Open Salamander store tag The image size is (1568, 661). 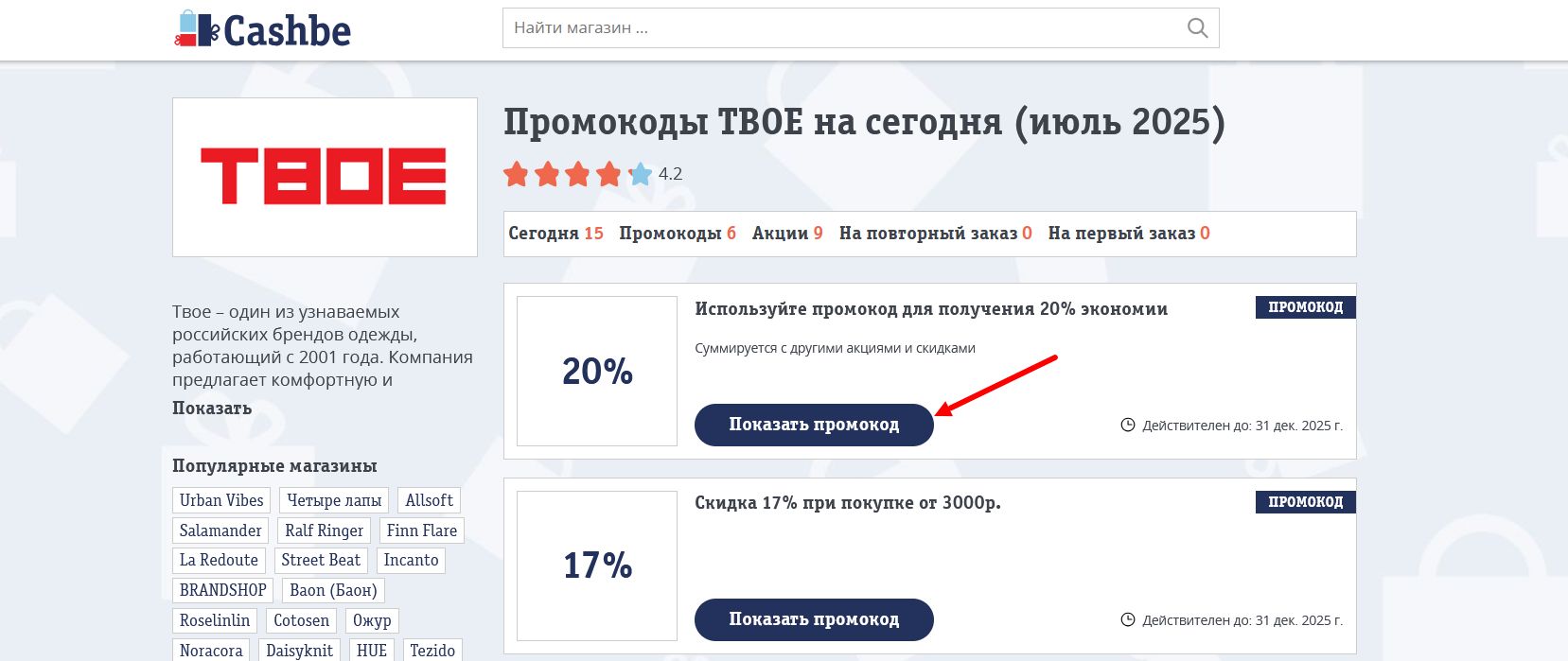pyautogui.click(x=220, y=531)
